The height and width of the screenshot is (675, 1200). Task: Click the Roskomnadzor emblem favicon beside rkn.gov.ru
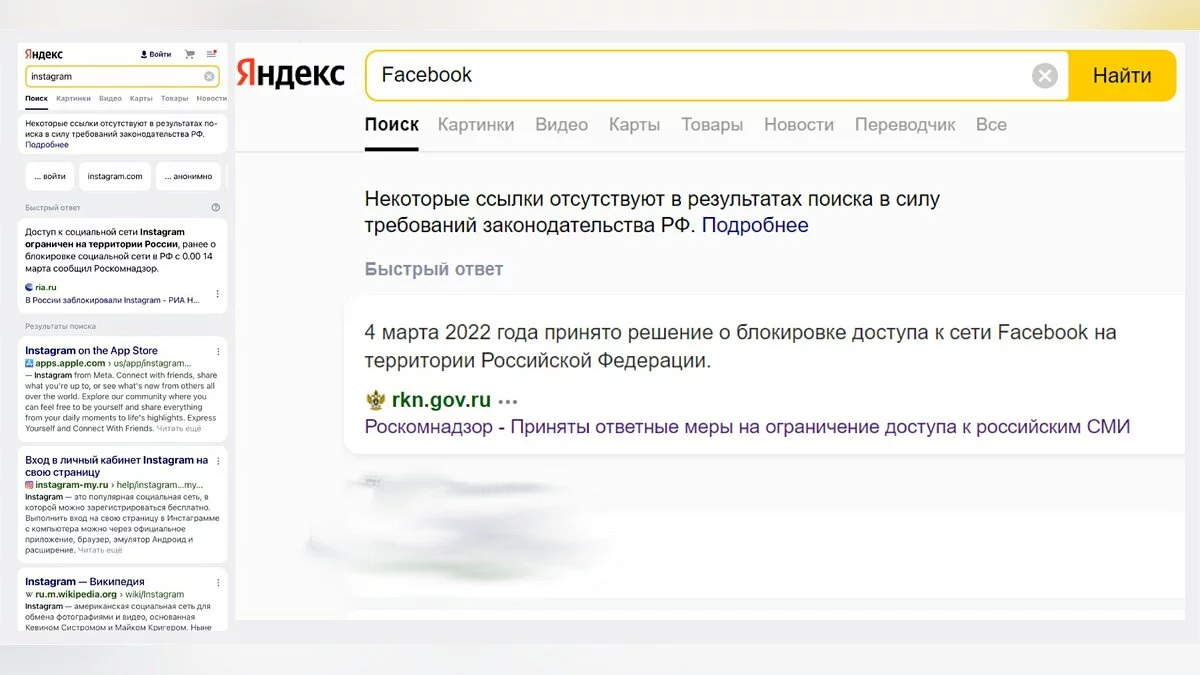coord(375,401)
